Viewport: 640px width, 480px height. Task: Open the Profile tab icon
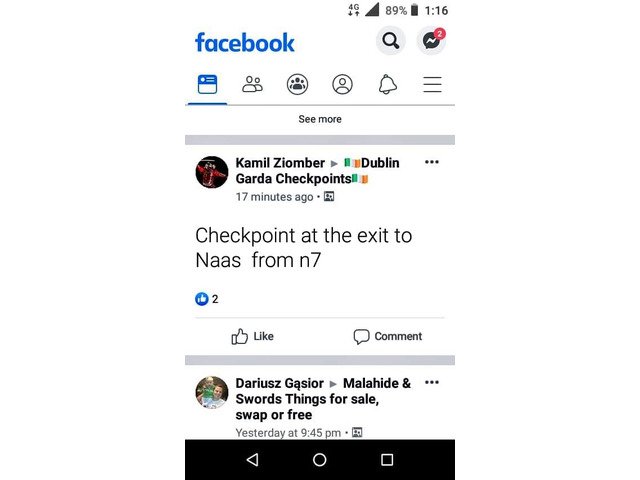[x=342, y=84]
